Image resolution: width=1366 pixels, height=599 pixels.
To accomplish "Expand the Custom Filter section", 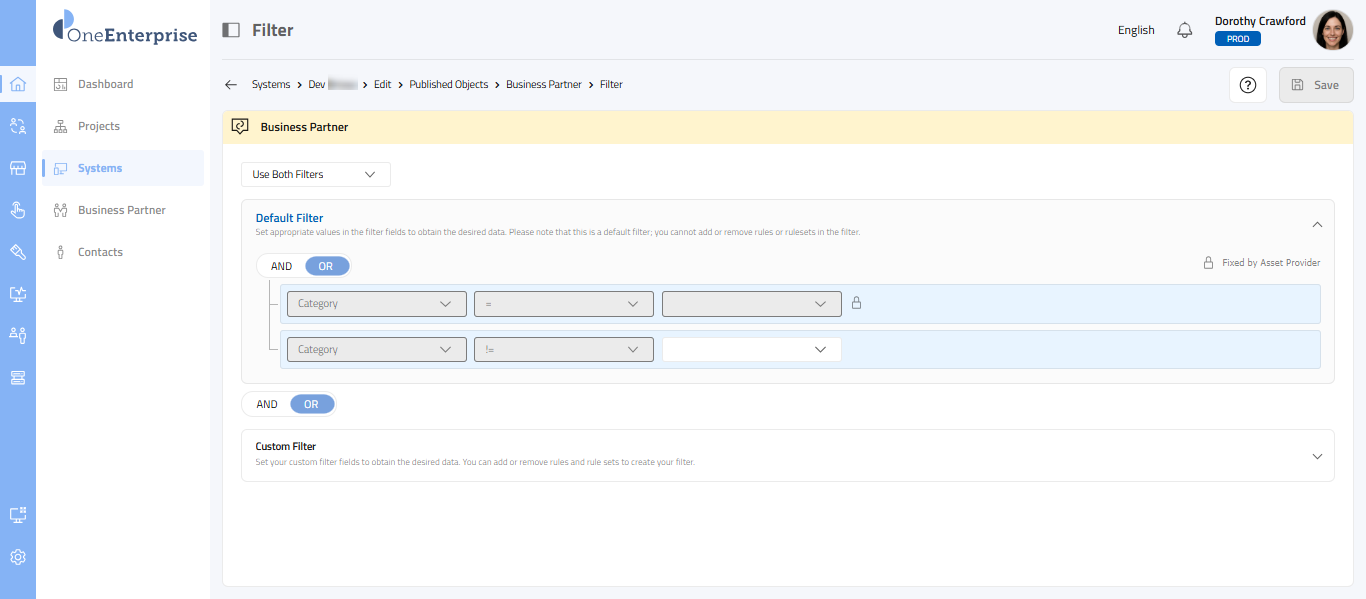I will (1316, 456).
